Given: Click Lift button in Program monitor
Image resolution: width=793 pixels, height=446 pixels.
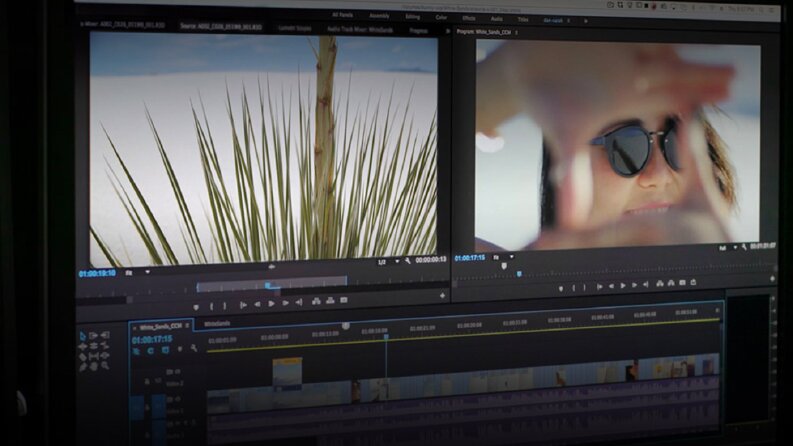Looking at the screenshot, I should click(660, 284).
